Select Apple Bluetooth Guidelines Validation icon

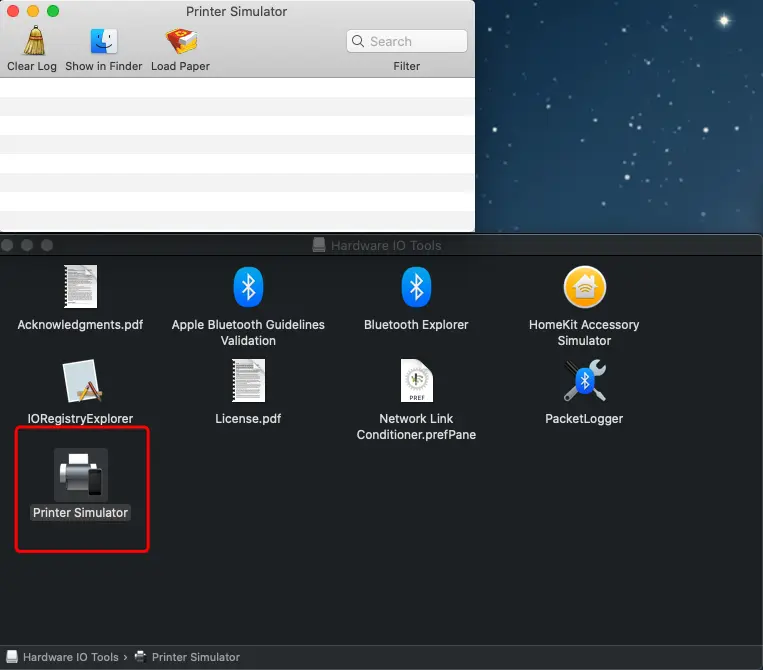[x=248, y=287]
